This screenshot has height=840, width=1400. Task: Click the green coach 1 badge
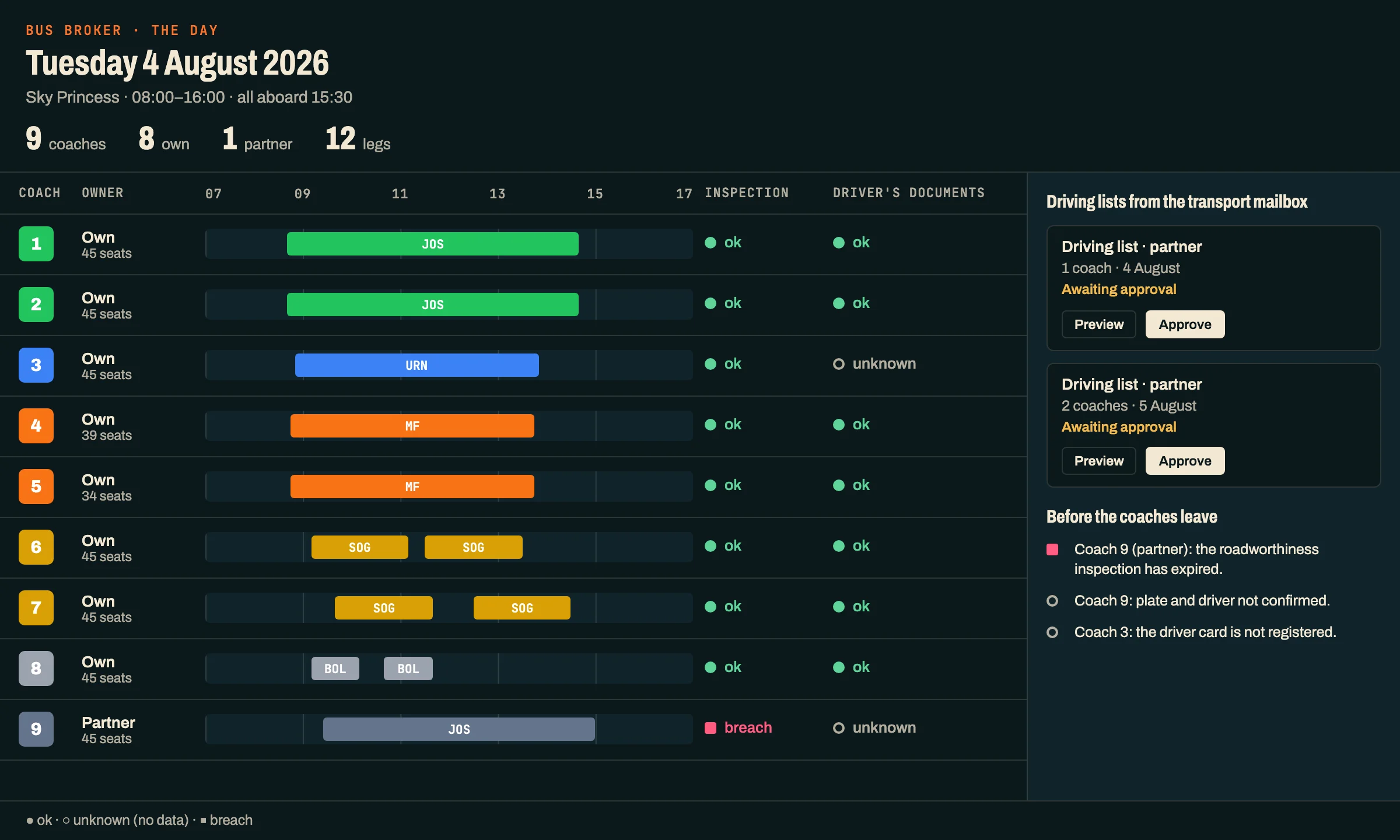(36, 244)
